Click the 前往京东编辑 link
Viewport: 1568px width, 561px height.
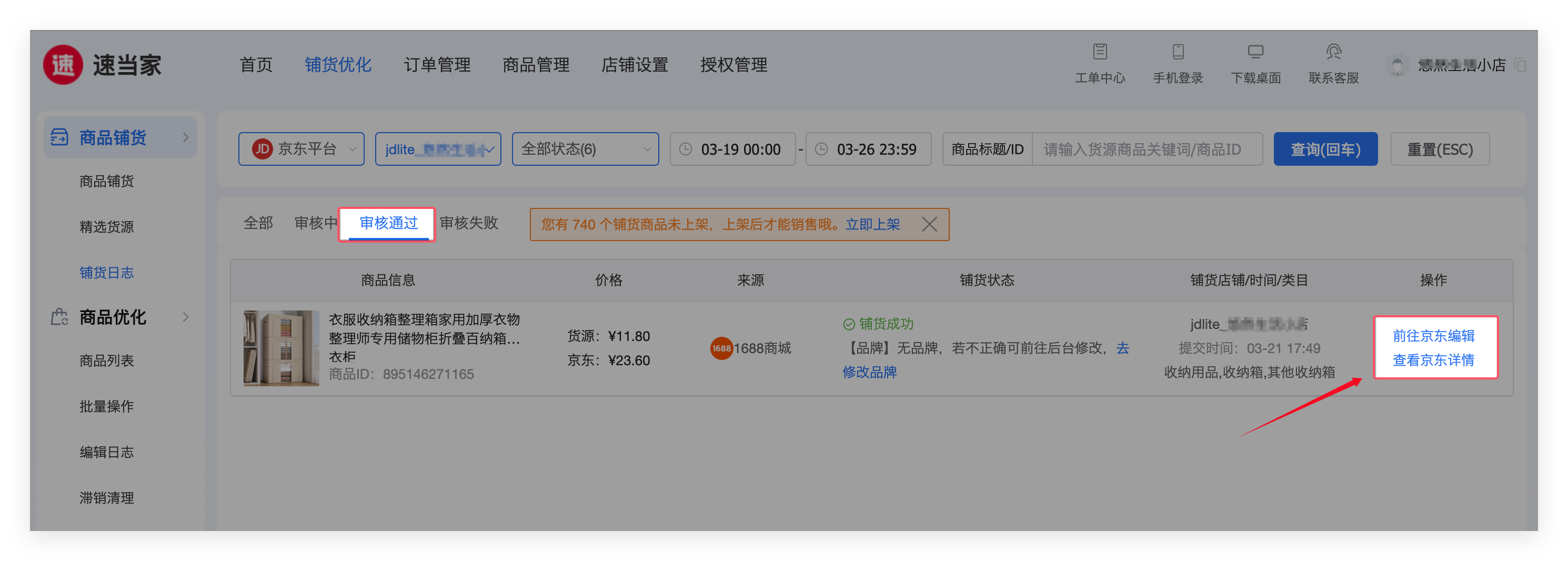tap(1433, 336)
